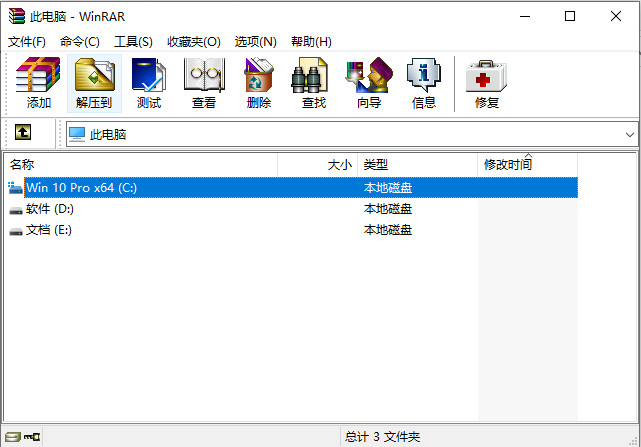Open the 文件(F) menu
This screenshot has height=447, width=641.
coord(27,42)
